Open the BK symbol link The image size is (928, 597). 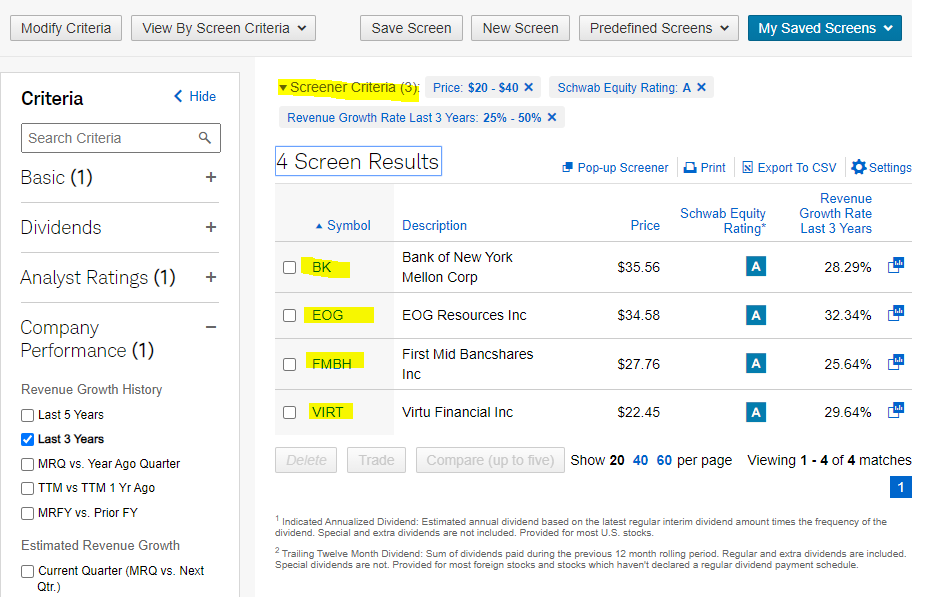coord(321,267)
